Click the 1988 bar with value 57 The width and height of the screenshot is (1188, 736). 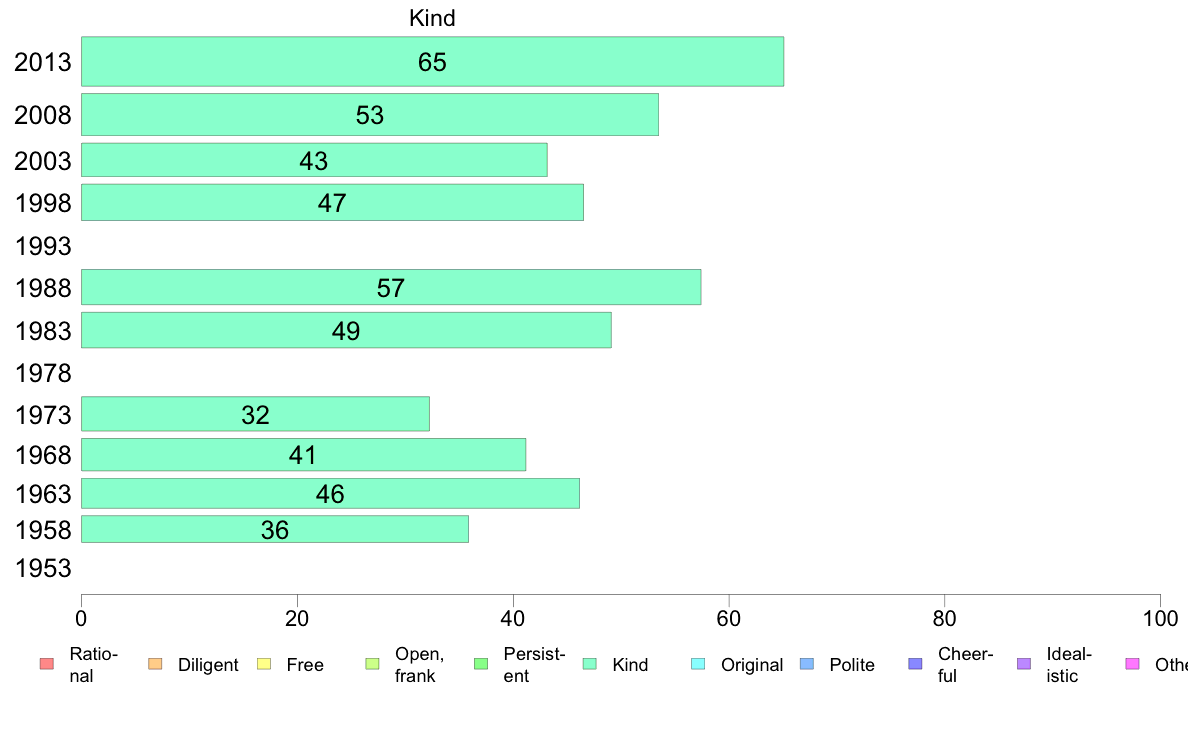391,287
